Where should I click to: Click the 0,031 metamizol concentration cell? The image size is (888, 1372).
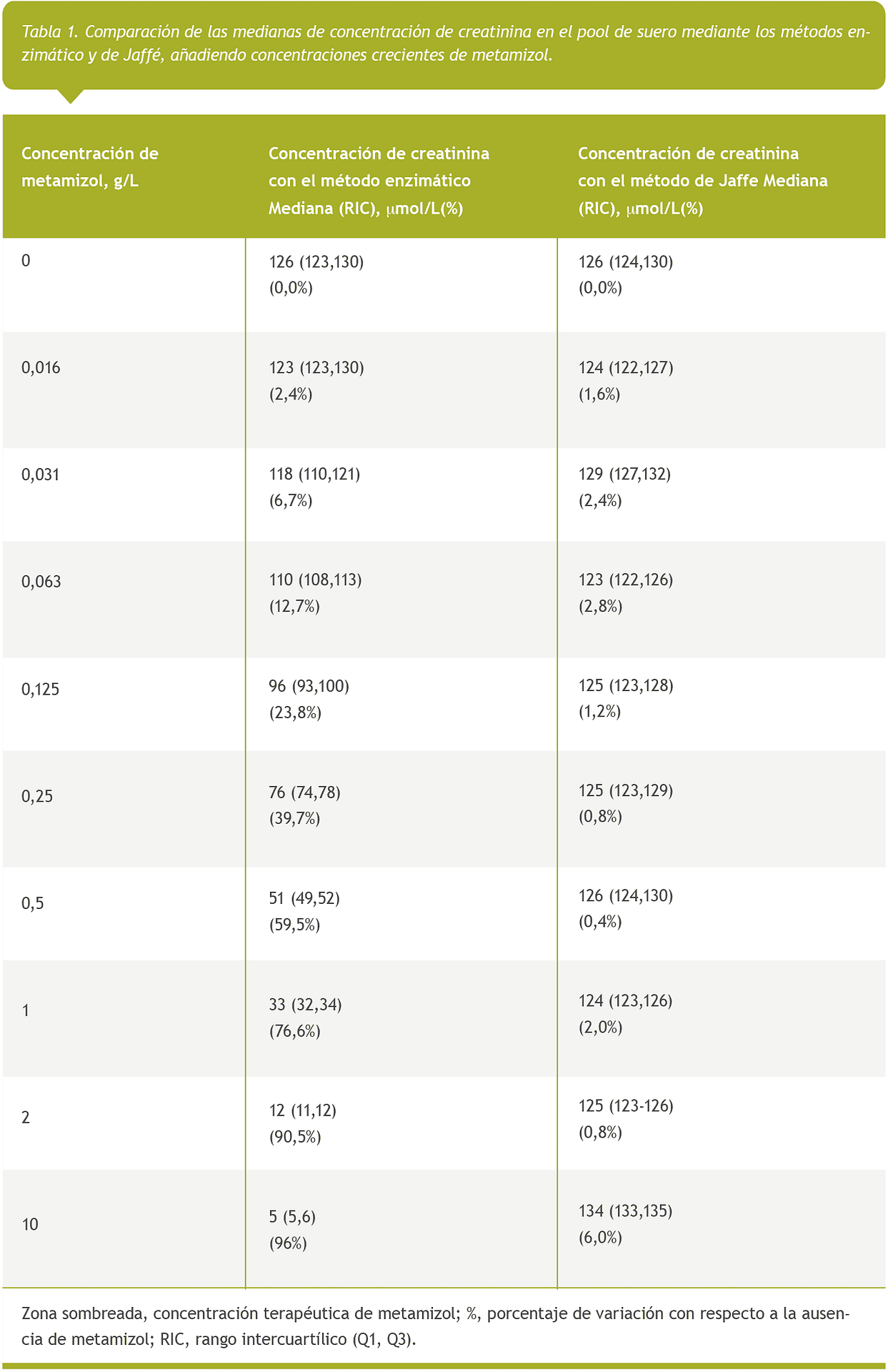click(x=41, y=474)
